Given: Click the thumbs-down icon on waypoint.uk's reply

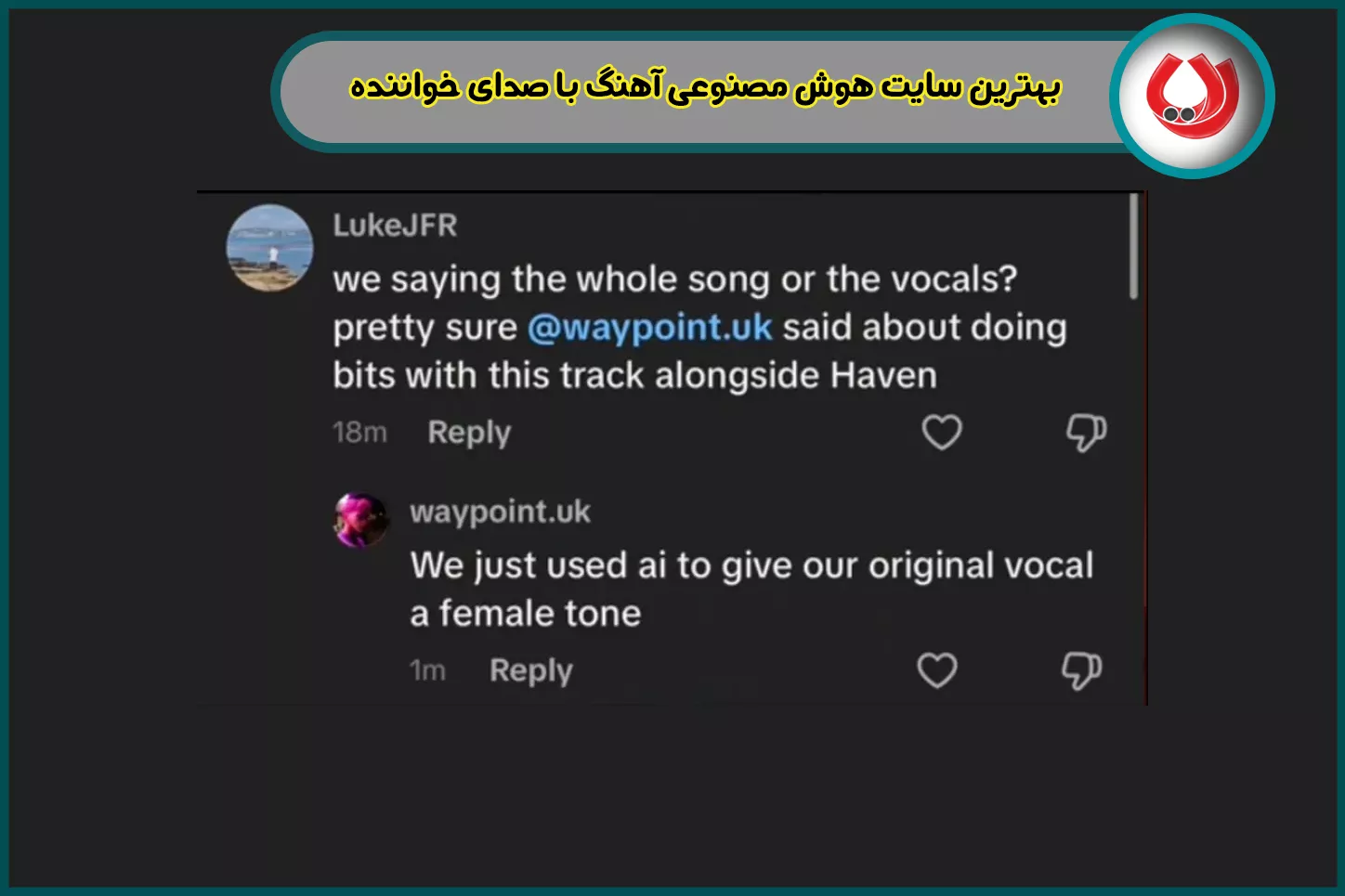Looking at the screenshot, I should pos(1080,669).
